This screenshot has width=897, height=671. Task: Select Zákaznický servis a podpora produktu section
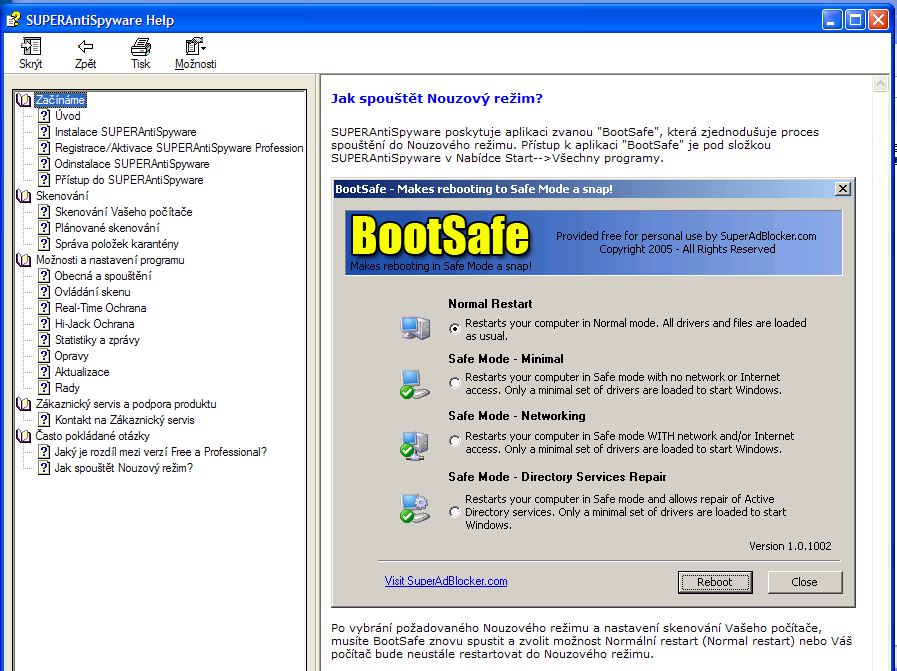[x=126, y=404]
